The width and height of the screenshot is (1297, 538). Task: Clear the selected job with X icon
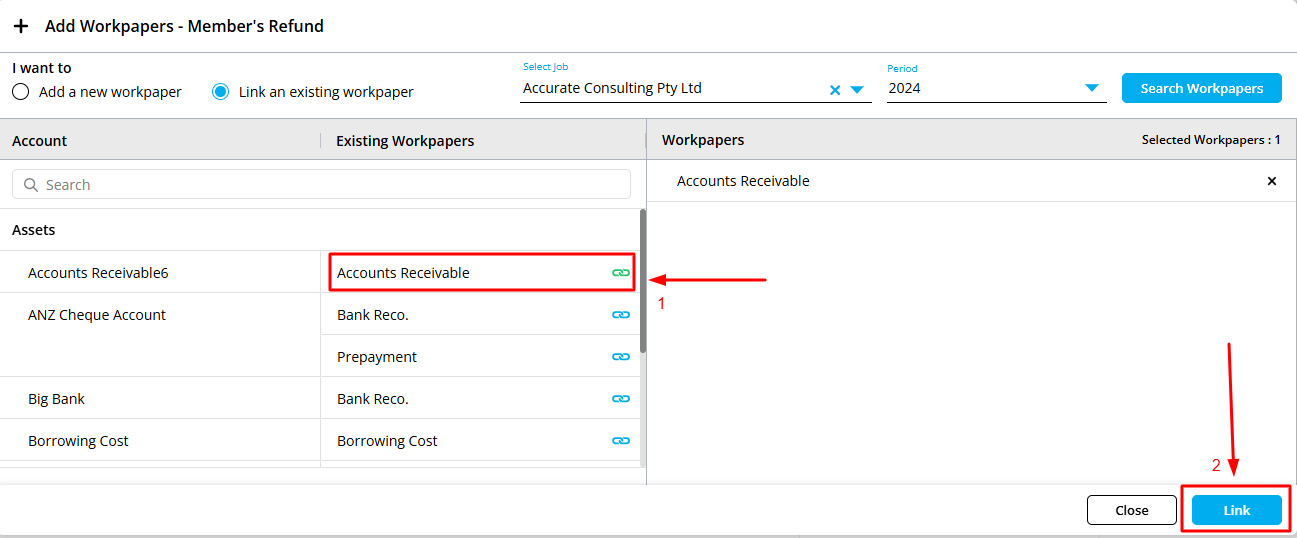[x=835, y=90]
